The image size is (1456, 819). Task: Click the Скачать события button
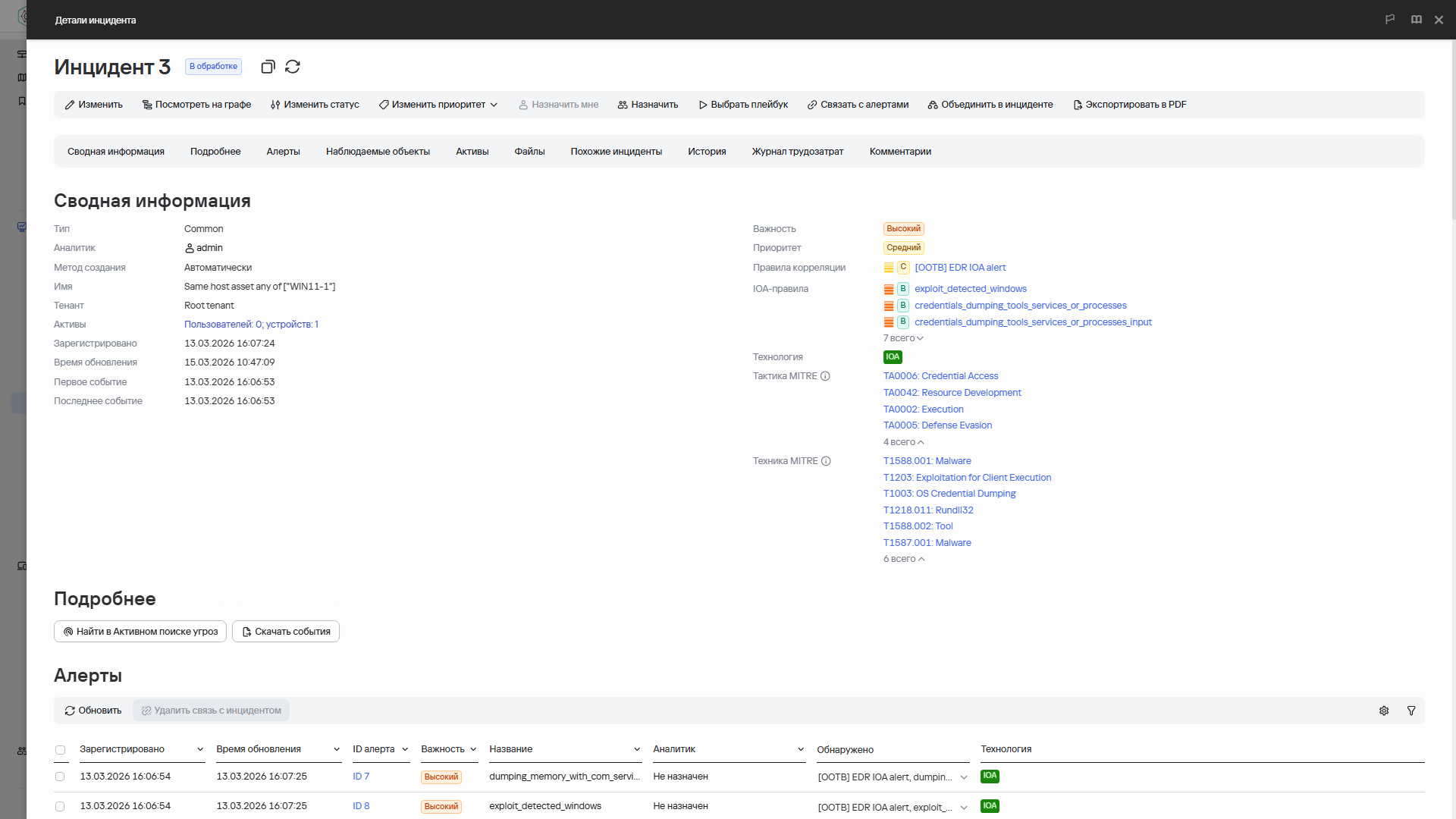click(286, 632)
